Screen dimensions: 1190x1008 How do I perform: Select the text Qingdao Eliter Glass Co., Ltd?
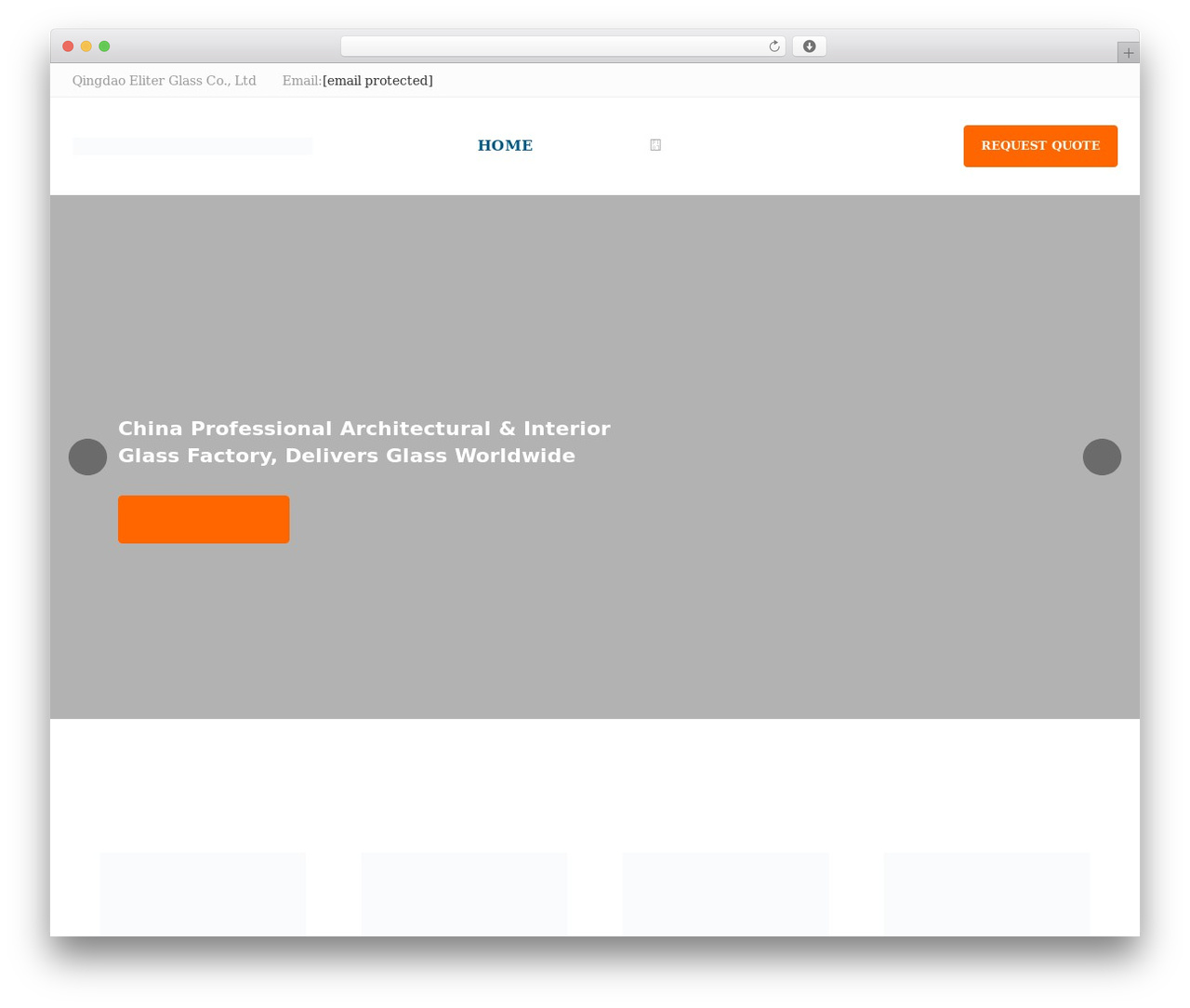[164, 81]
